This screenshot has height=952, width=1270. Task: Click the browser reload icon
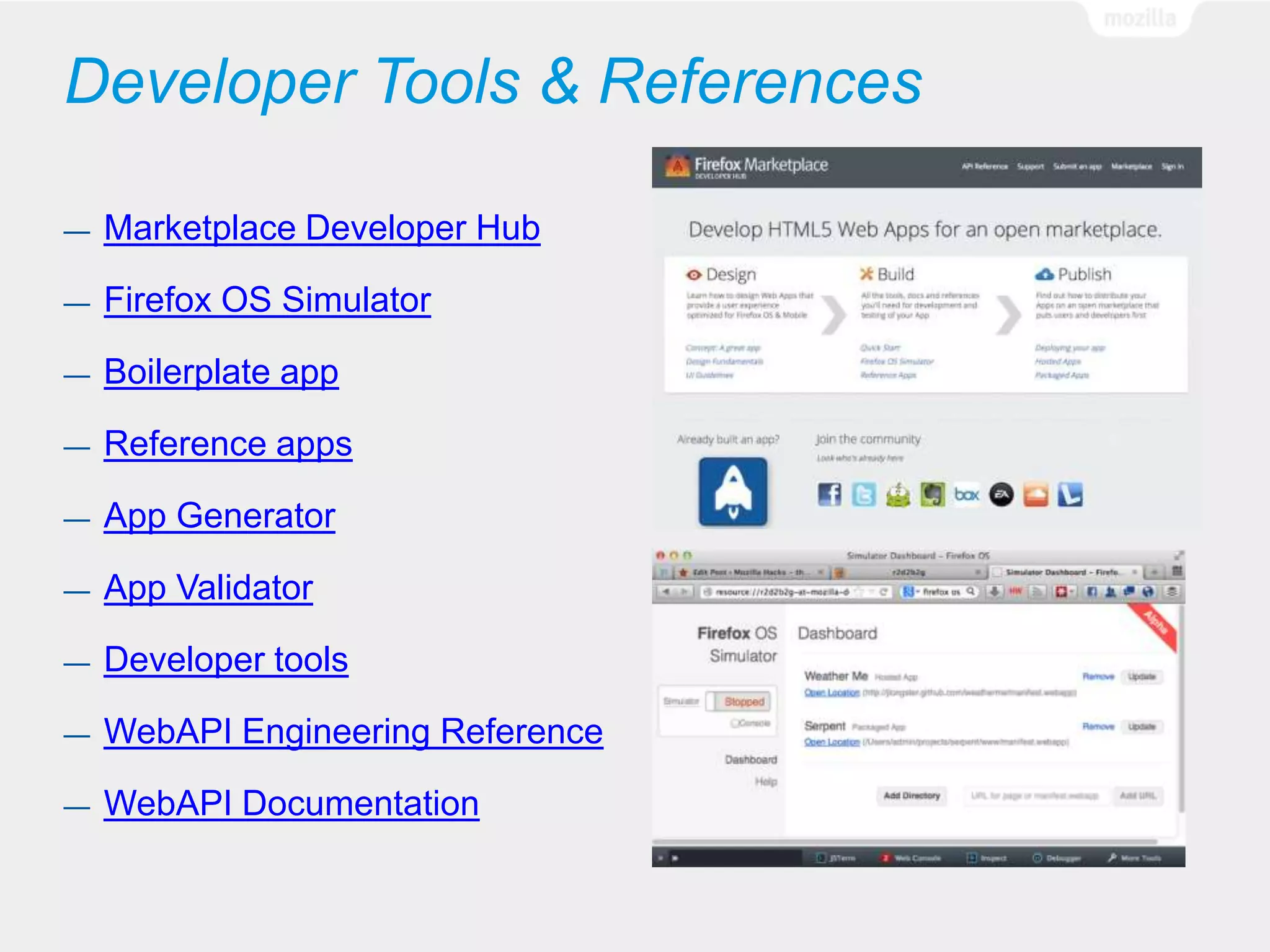point(883,592)
